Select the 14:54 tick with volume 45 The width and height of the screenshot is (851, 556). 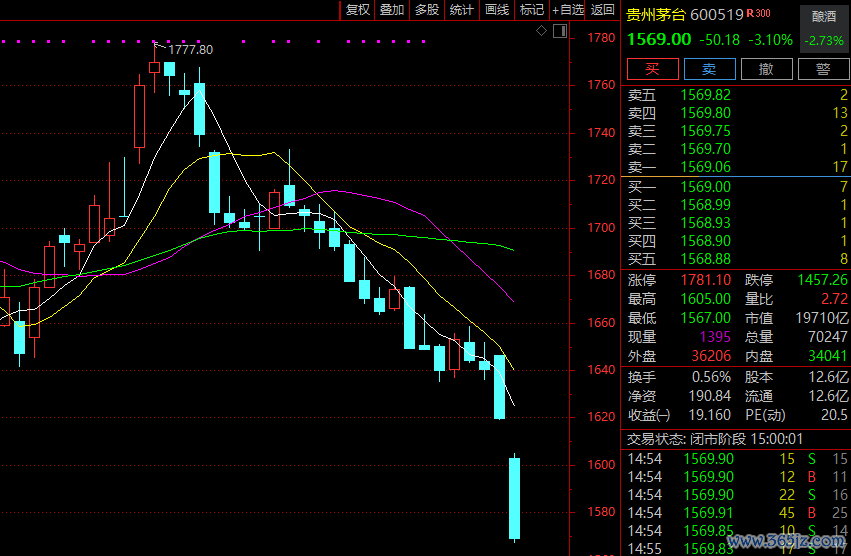pyautogui.click(x=738, y=513)
